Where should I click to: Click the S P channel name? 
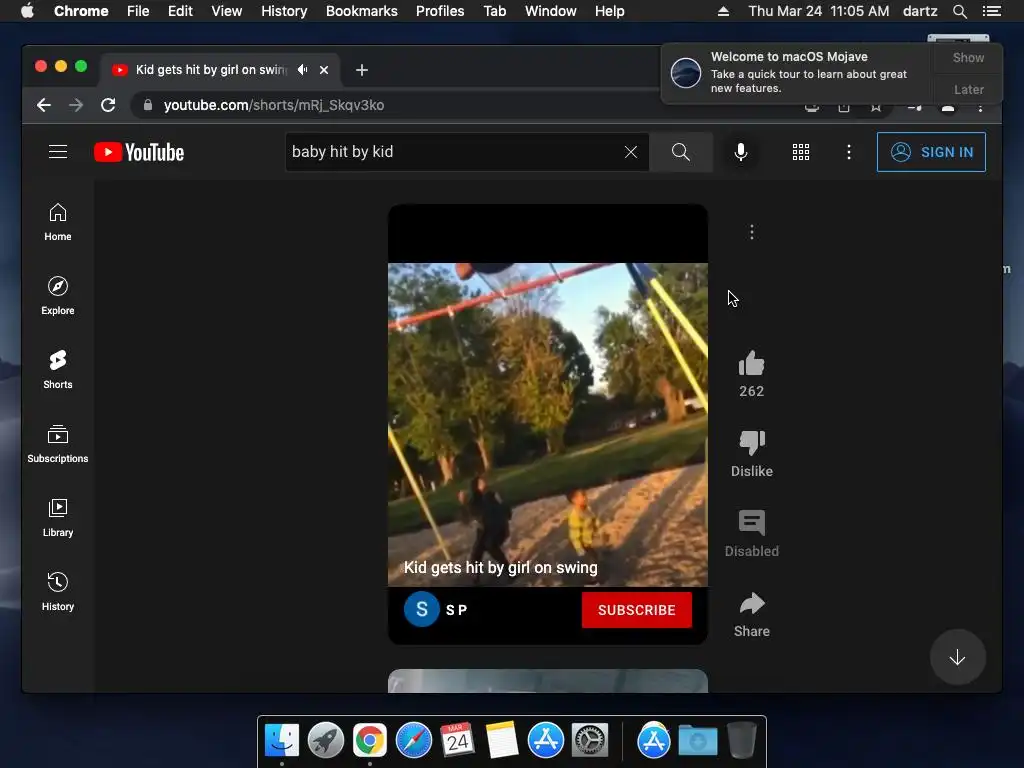[x=456, y=610]
